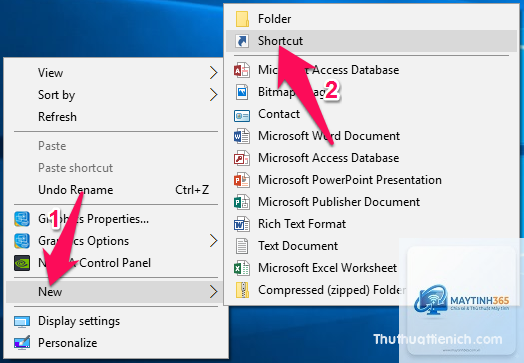Select the PowerPoint Presentation icon
The image size is (524, 363).
(x=242, y=180)
